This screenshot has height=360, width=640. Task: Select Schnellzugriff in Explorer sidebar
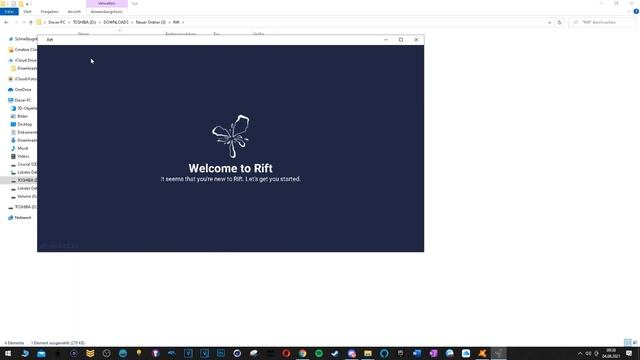coord(23,39)
